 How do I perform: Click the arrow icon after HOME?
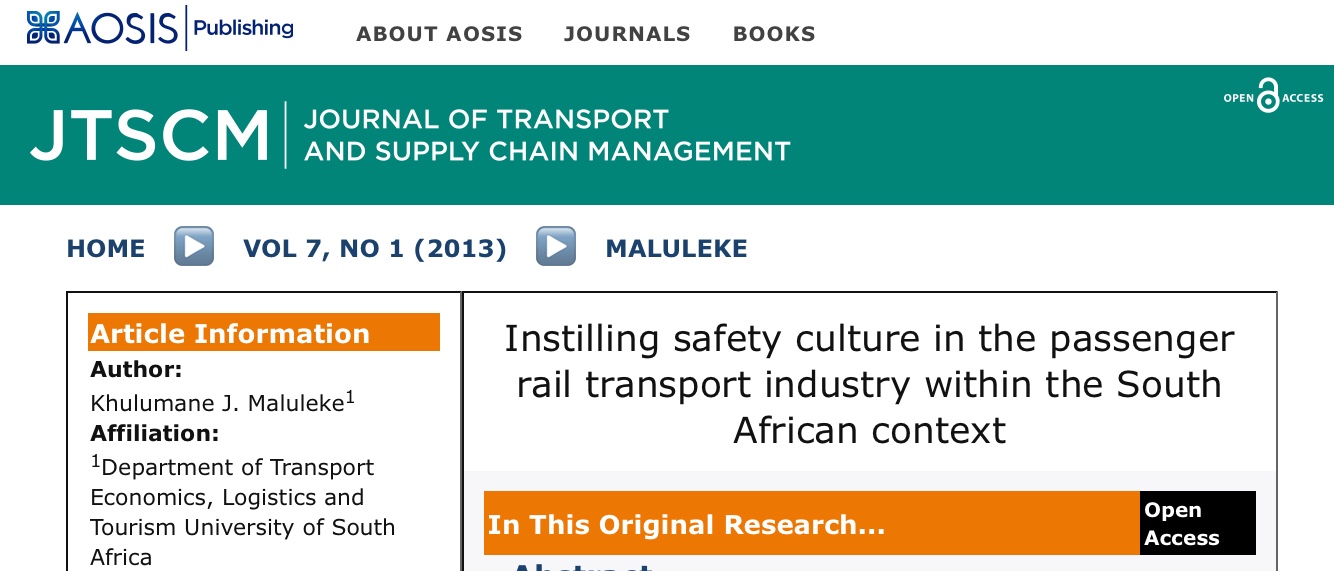[194, 247]
